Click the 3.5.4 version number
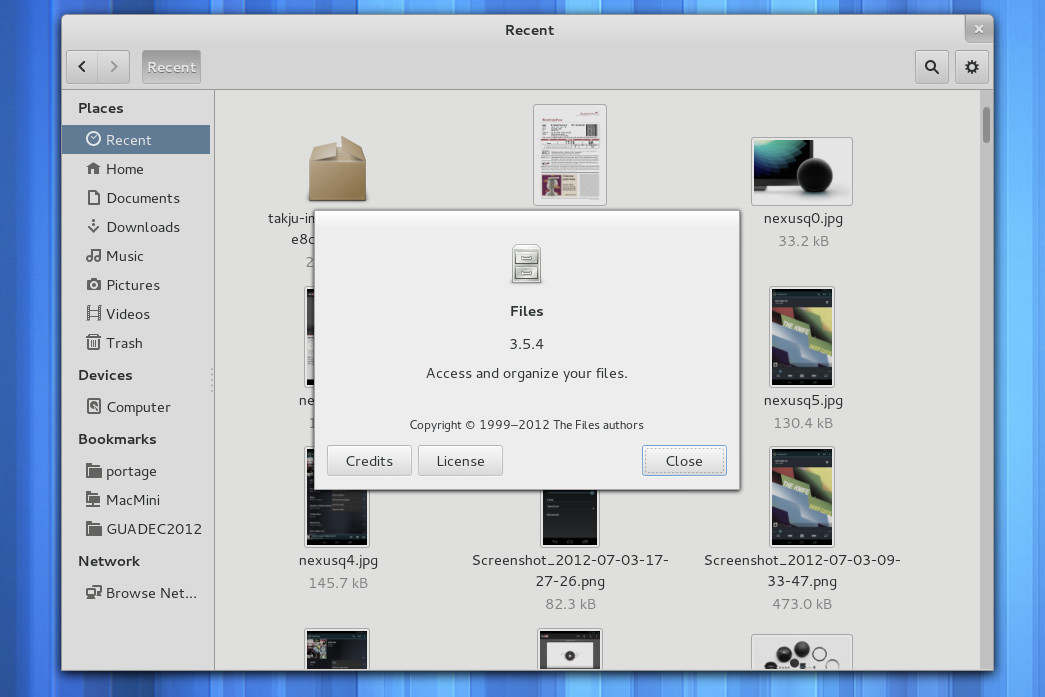1045x697 pixels. pos(526,344)
